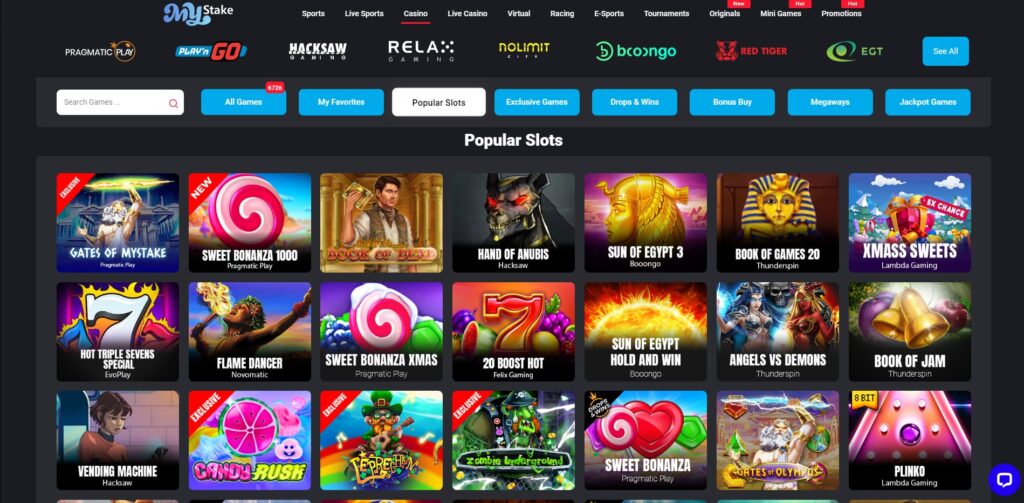
Task: Select the Play'n GO provider logo
Action: tap(211, 51)
